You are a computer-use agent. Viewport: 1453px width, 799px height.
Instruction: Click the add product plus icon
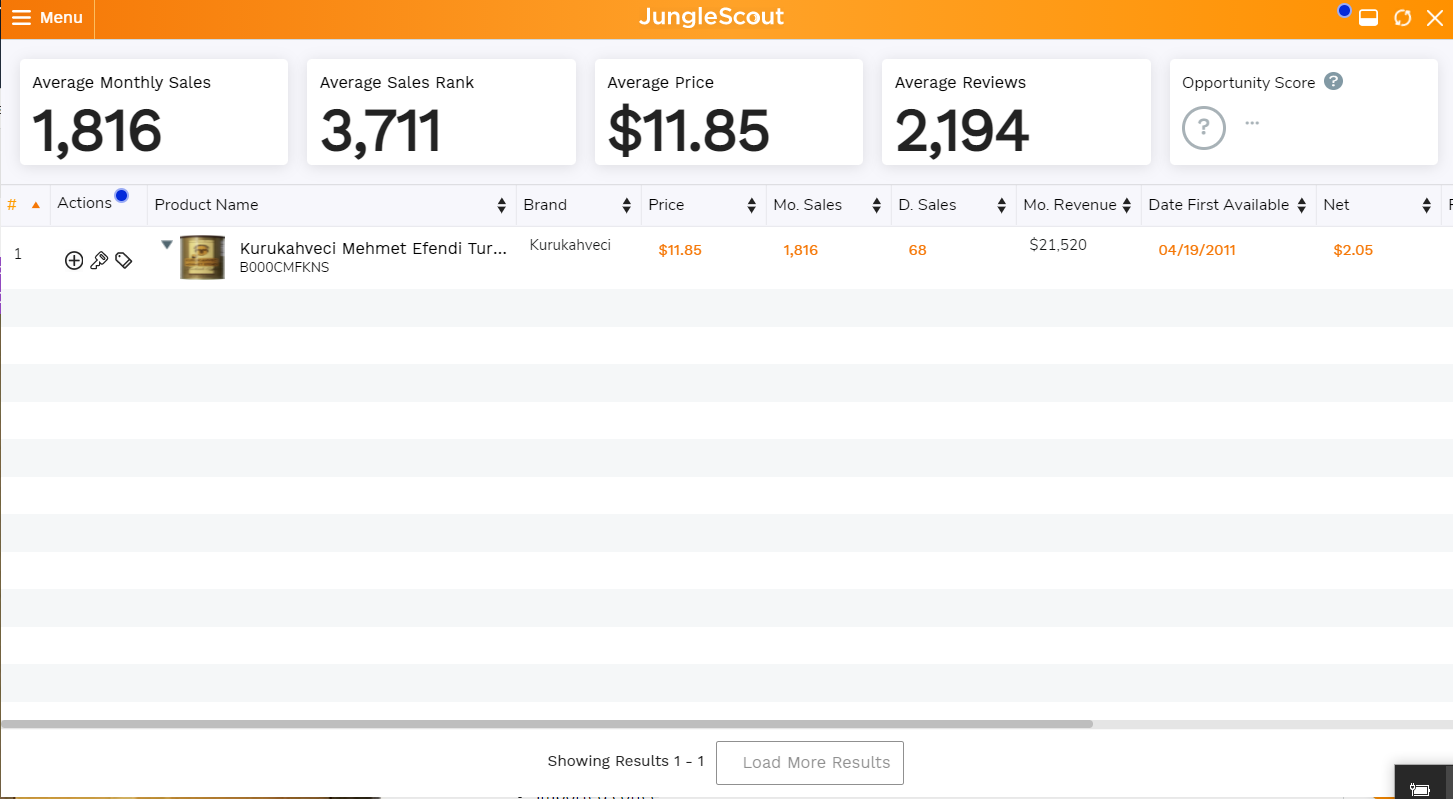(74, 261)
